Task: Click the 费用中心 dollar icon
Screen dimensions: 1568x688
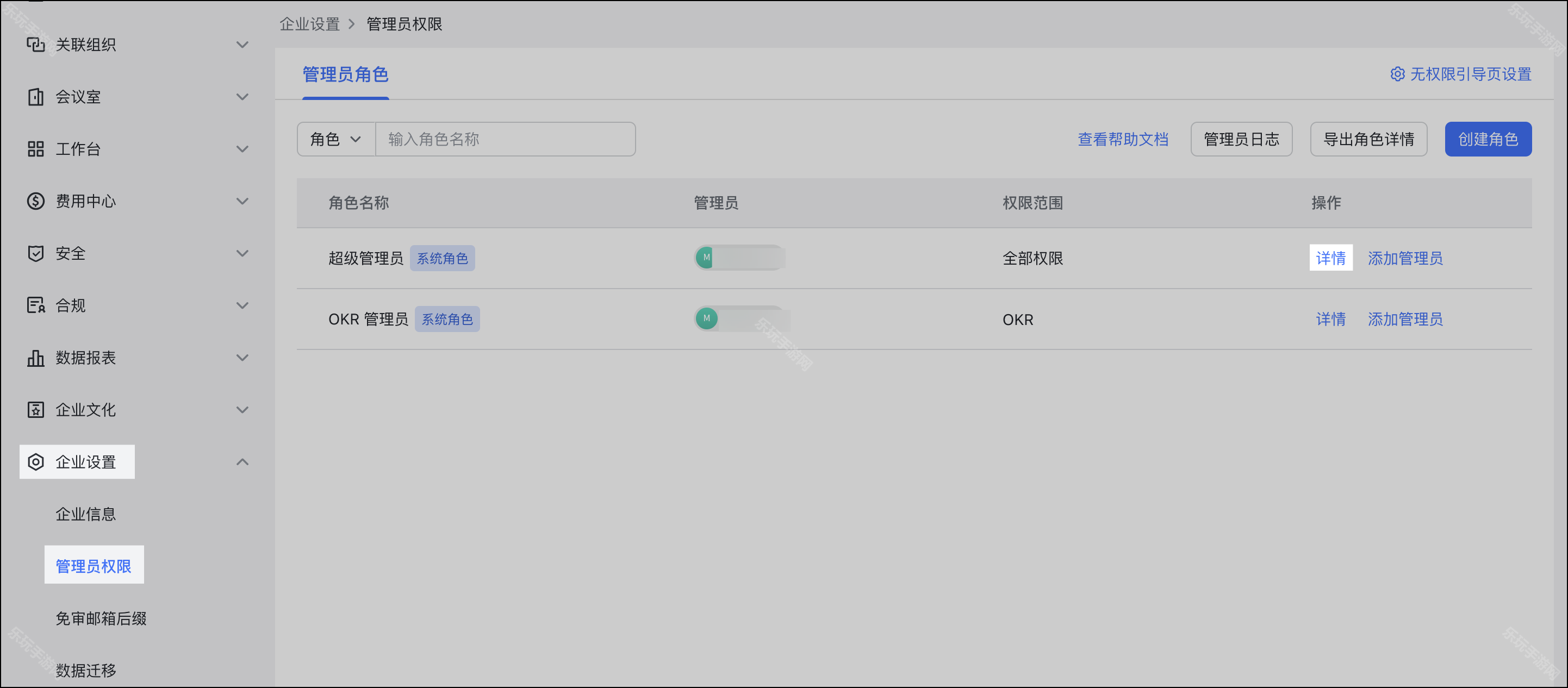Action: pos(35,202)
